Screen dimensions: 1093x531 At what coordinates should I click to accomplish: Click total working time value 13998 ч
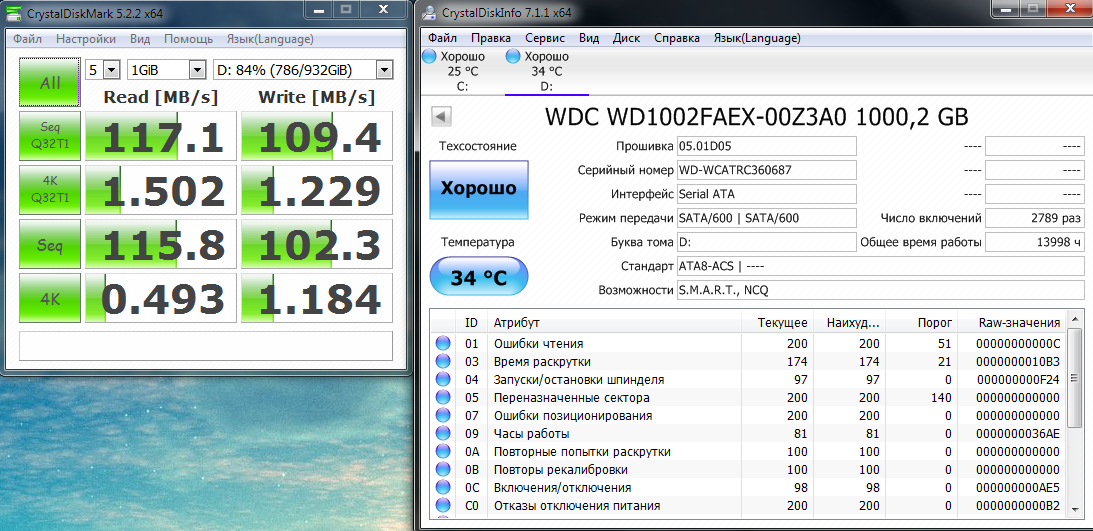click(1035, 242)
